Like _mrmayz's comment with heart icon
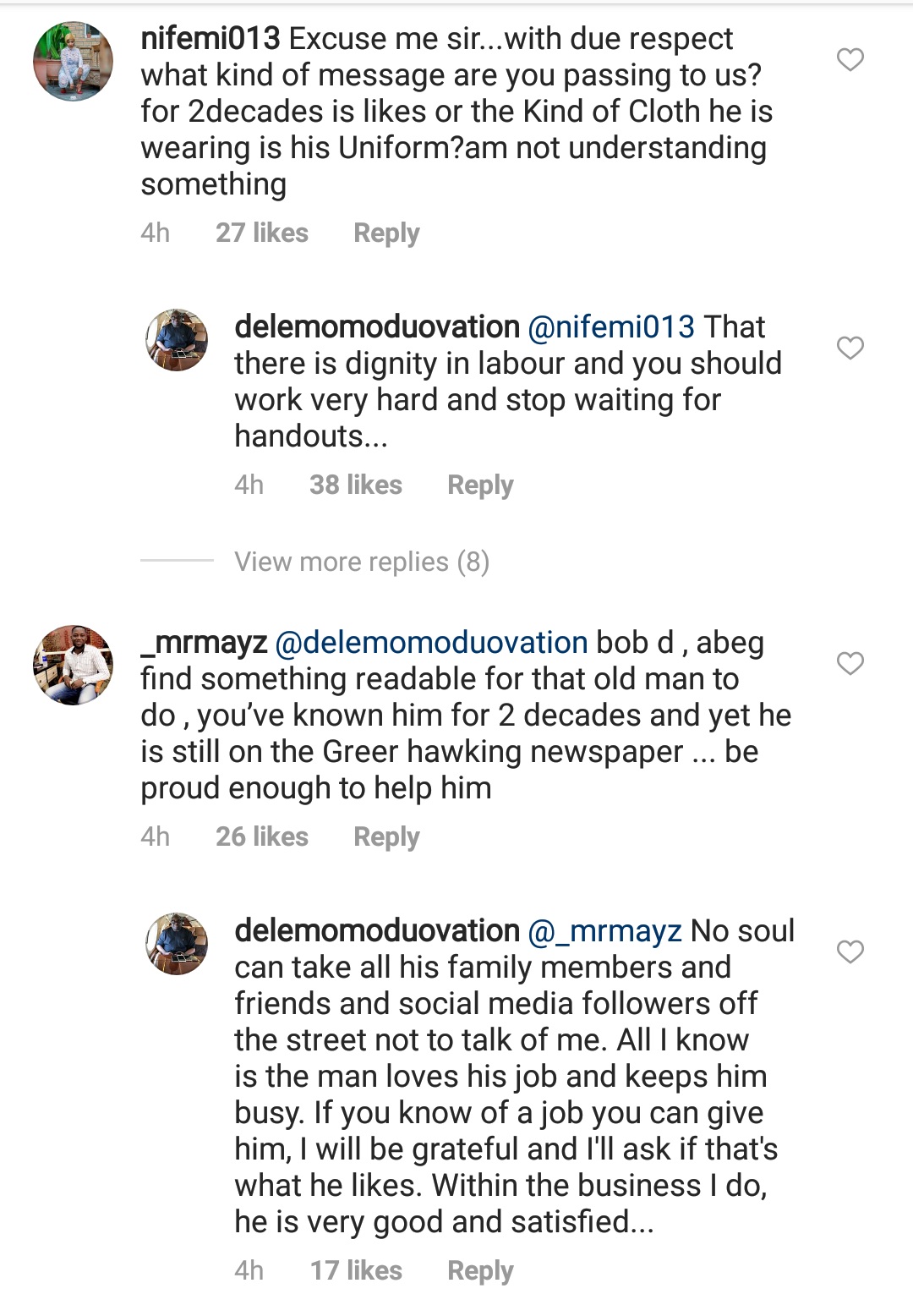This screenshot has width=913, height=1316. [850, 664]
